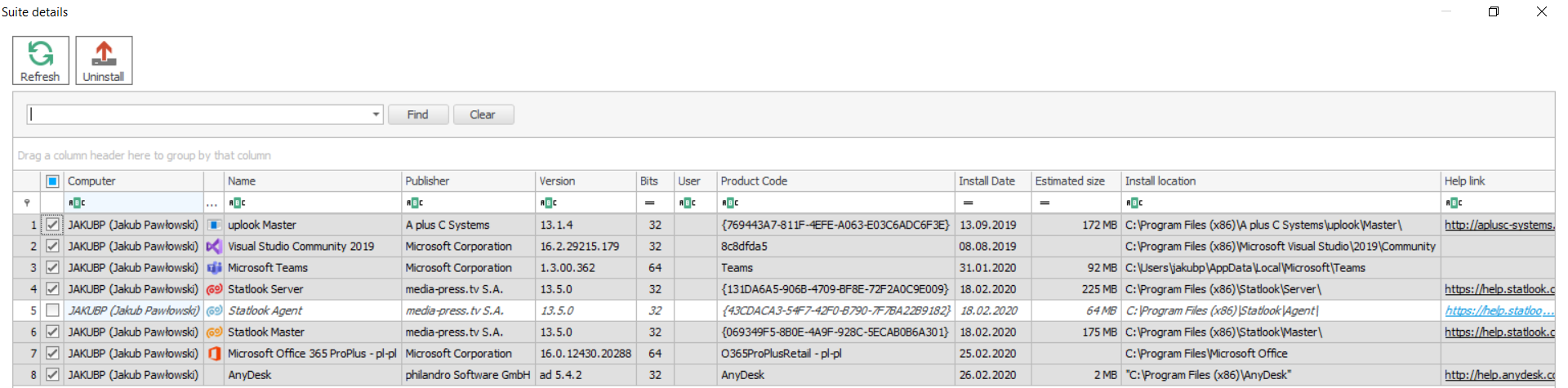The image size is (1568, 388).
Task: Sort by the Help link column header
Action: 1498,181
